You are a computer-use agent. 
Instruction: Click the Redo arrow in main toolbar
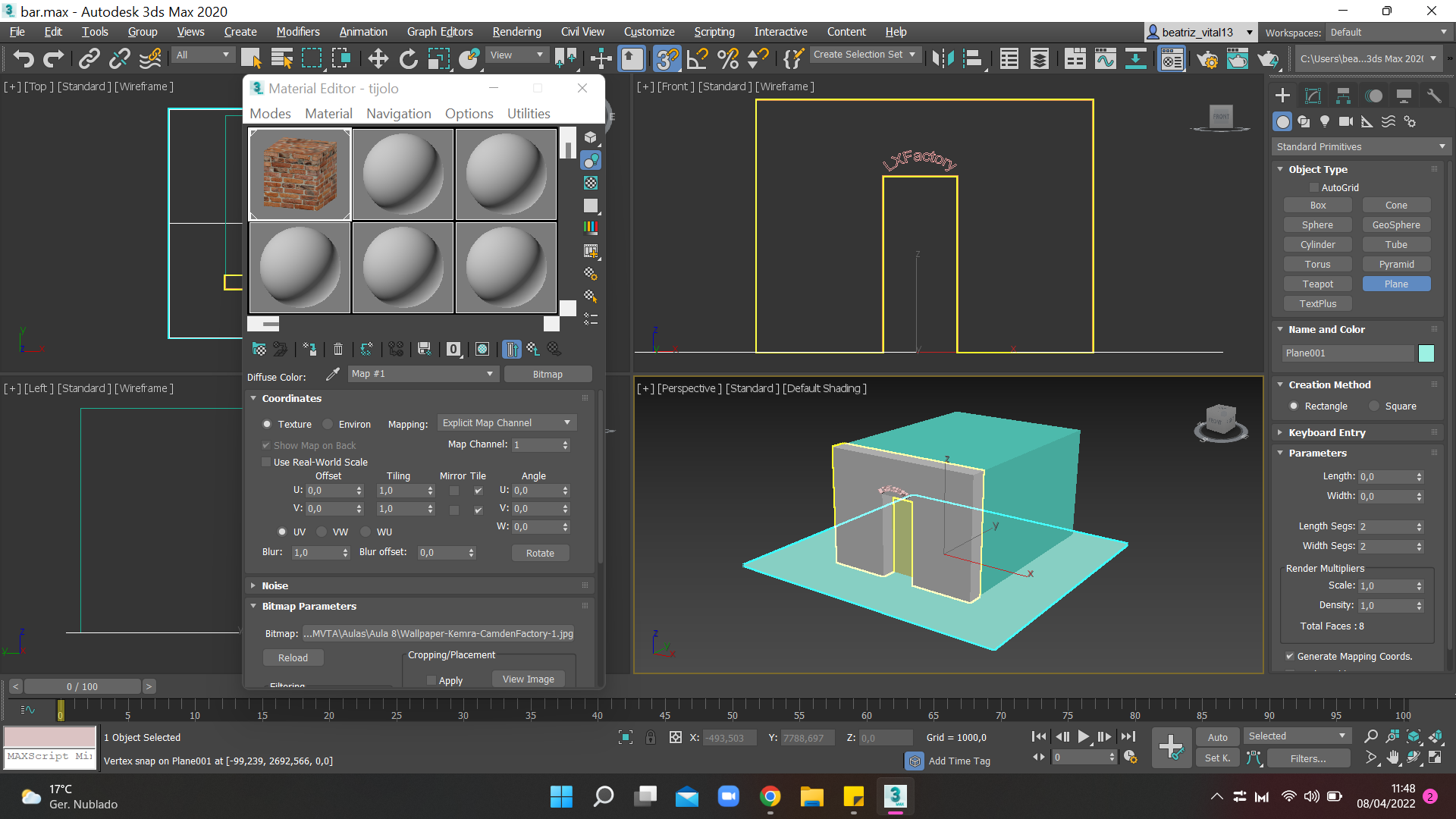pos(53,58)
